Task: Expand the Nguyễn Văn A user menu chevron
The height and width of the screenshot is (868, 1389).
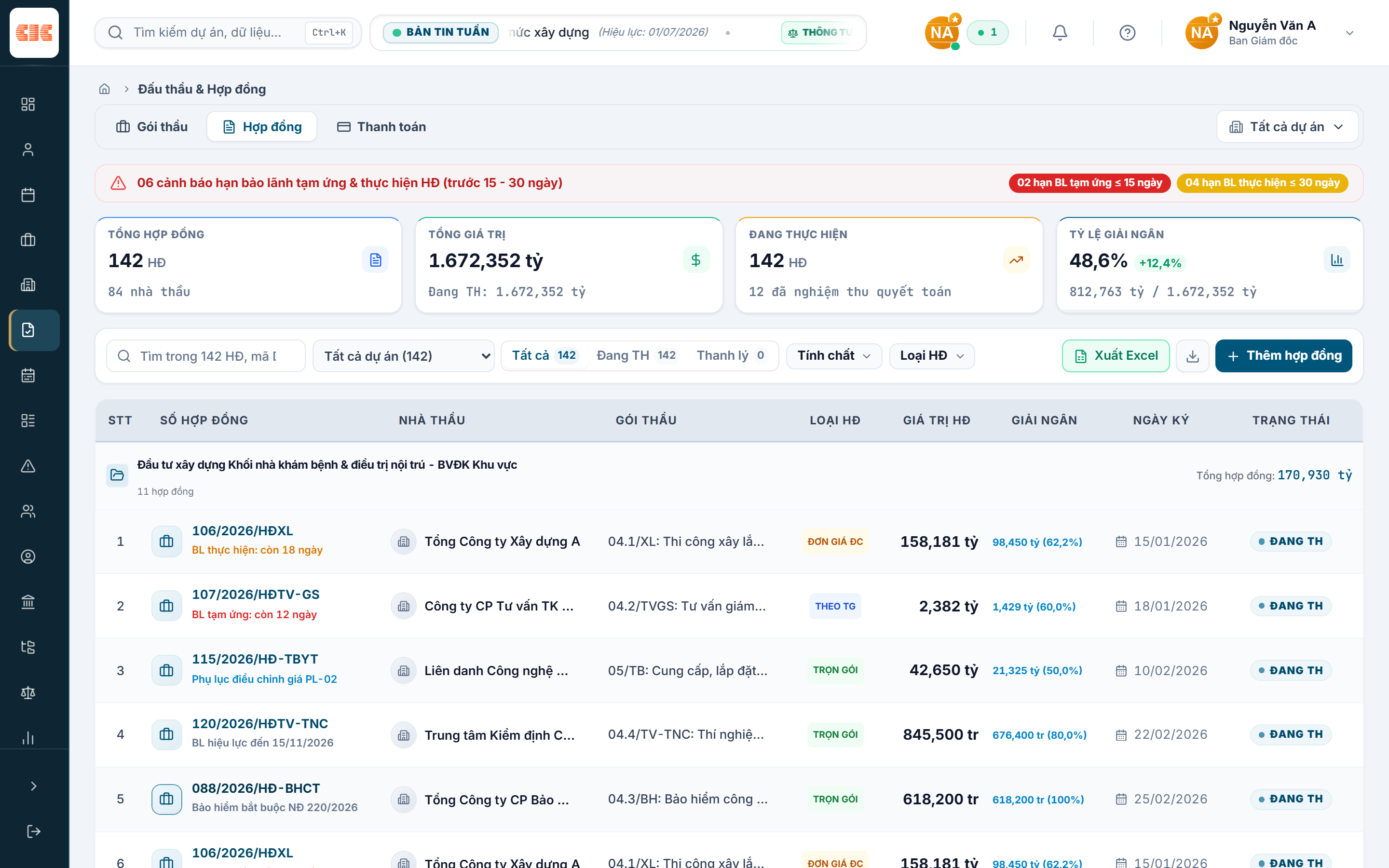Action: click(1349, 33)
